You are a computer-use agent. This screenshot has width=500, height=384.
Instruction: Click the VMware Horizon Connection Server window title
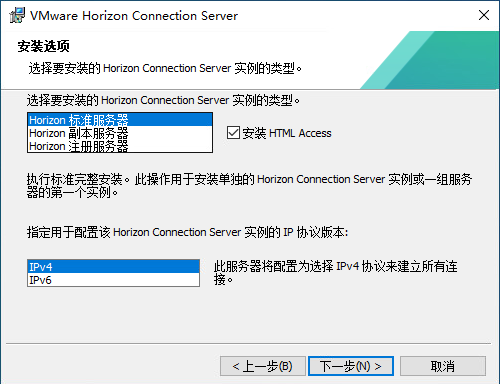tap(134, 16)
